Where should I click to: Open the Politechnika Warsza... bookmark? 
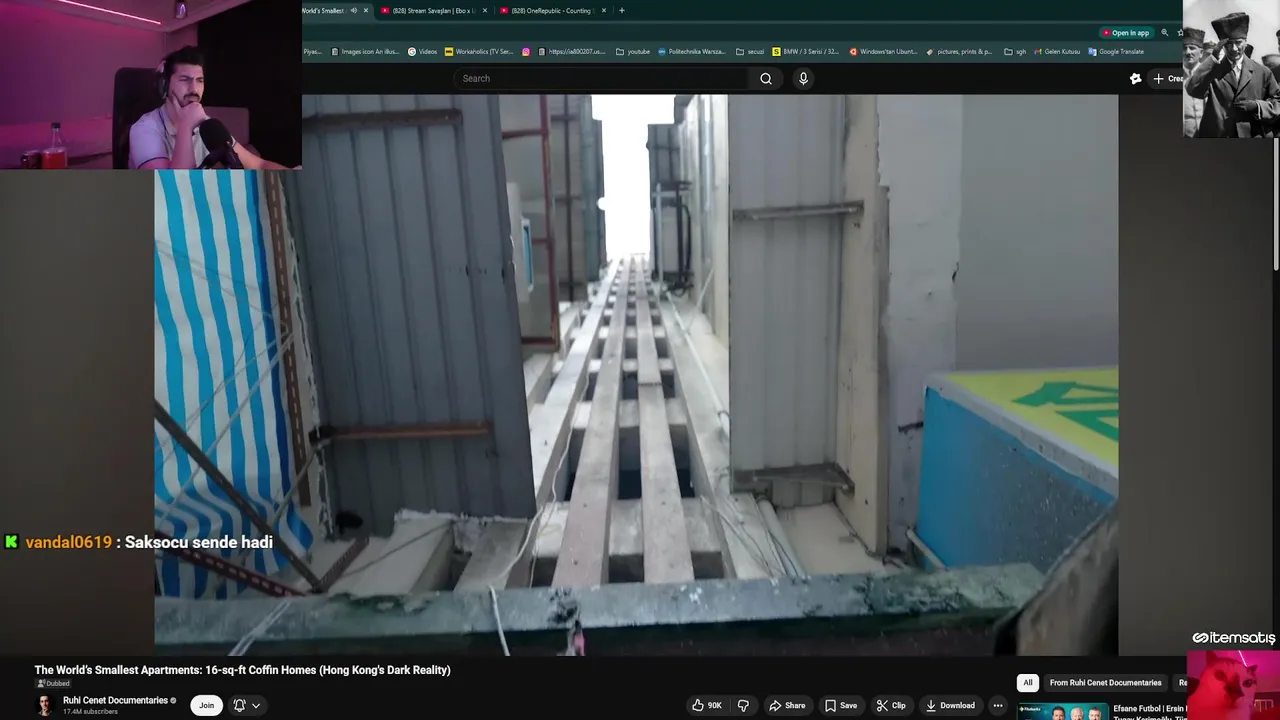(691, 52)
